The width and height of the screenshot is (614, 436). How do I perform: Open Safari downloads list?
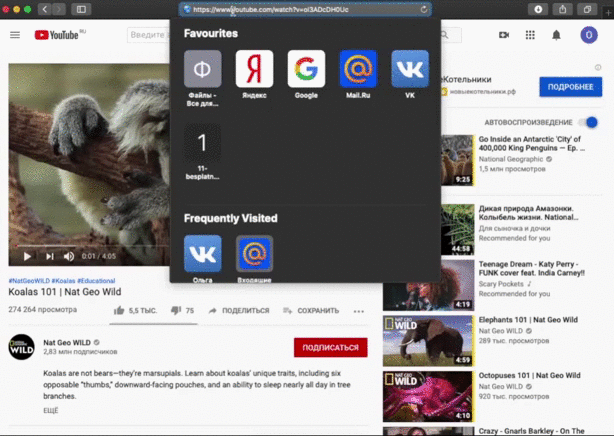(538, 9)
